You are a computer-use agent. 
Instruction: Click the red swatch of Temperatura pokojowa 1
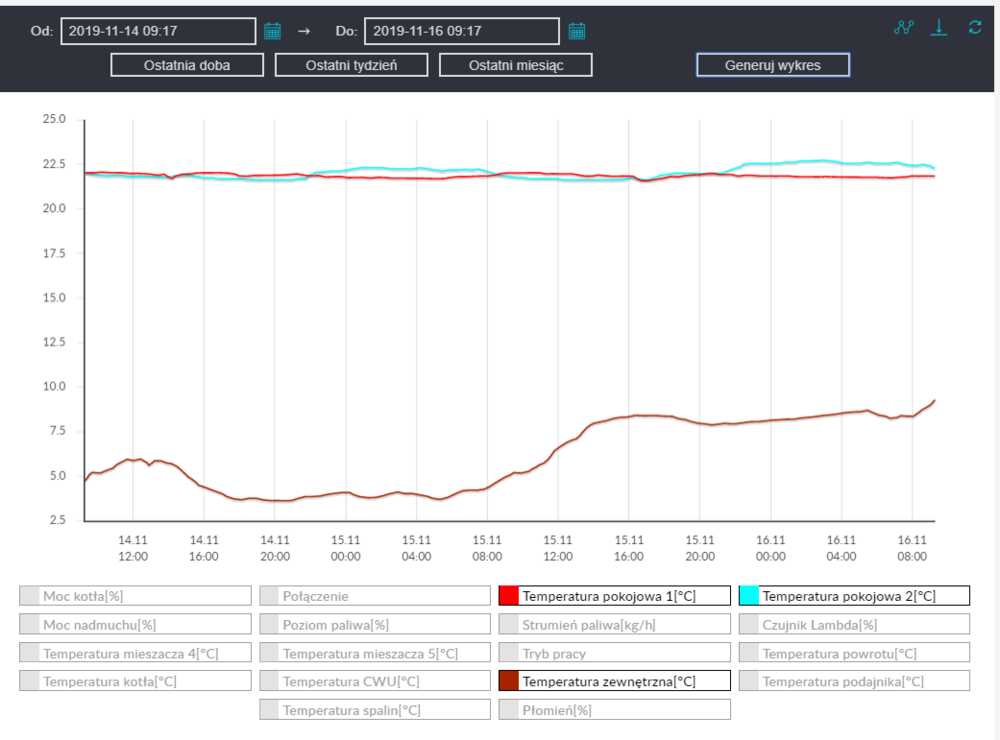click(x=509, y=596)
